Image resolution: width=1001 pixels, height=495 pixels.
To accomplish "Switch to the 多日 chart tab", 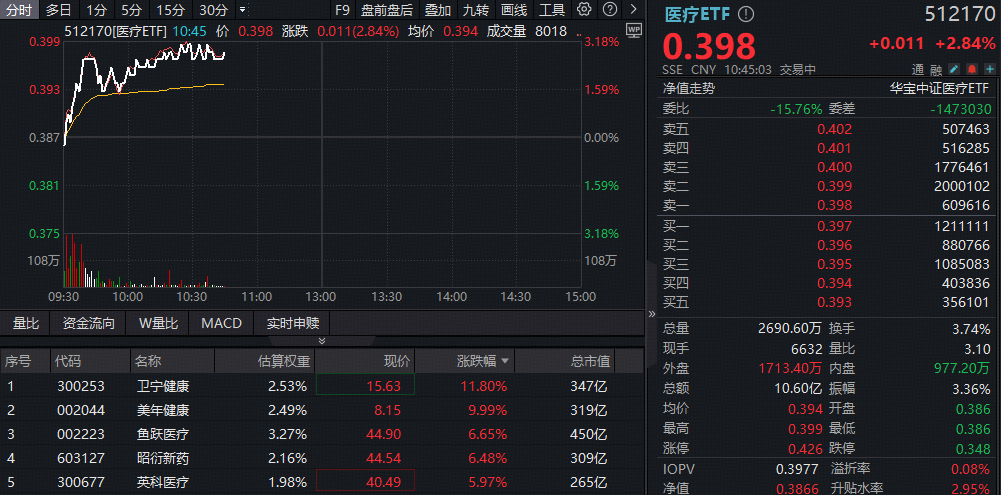I will [x=59, y=10].
